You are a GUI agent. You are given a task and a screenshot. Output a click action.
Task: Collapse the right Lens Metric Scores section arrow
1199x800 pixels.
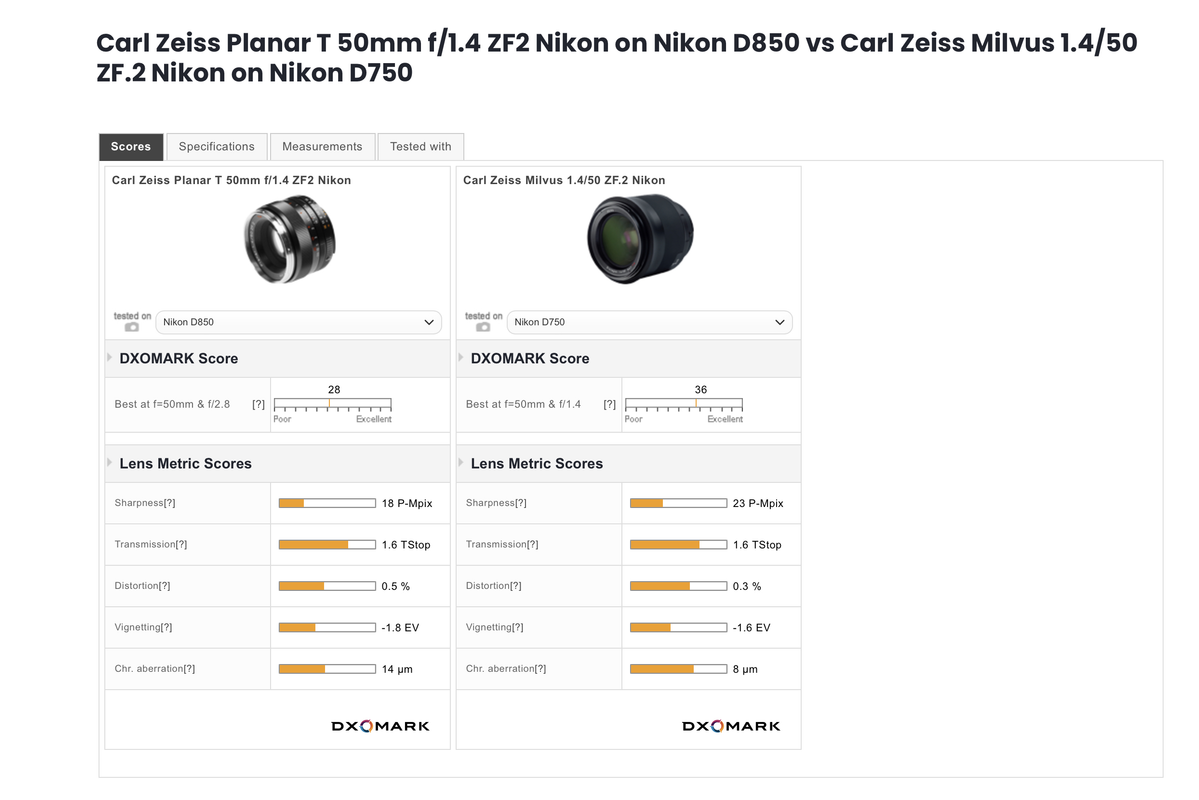click(460, 463)
